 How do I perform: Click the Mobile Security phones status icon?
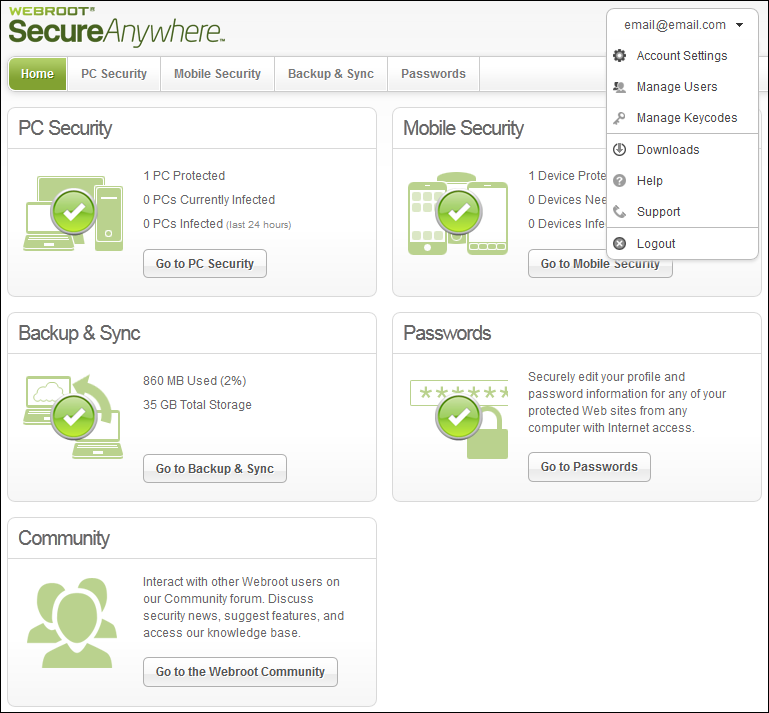pyautogui.click(x=458, y=213)
